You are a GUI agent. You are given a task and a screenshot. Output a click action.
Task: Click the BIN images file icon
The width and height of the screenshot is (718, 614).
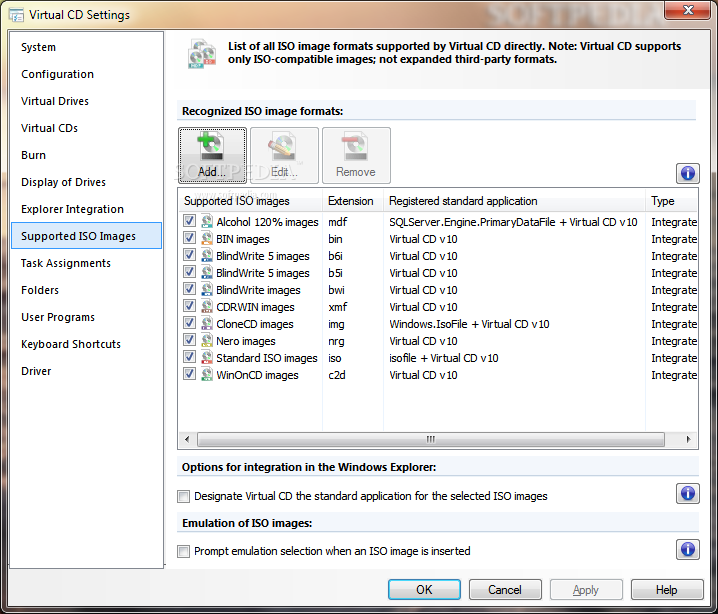tap(207, 239)
